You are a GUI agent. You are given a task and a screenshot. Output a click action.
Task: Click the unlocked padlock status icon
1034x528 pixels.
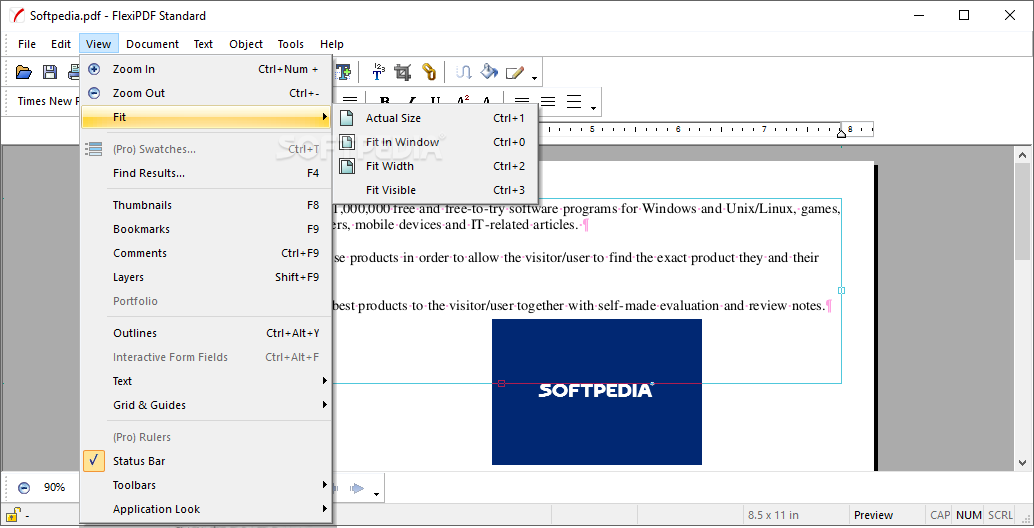tap(13, 514)
